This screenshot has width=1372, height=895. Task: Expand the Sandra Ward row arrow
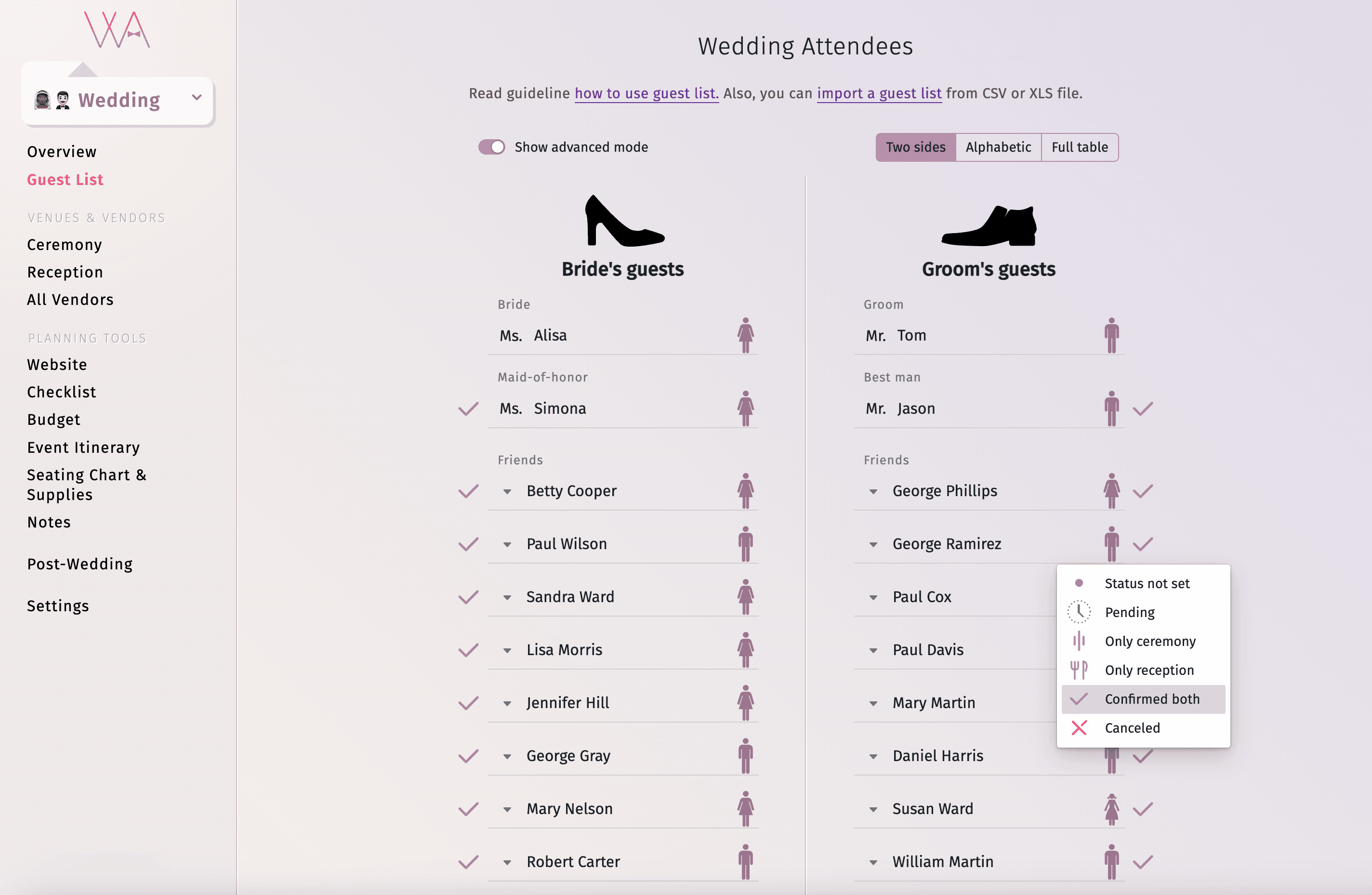point(507,598)
